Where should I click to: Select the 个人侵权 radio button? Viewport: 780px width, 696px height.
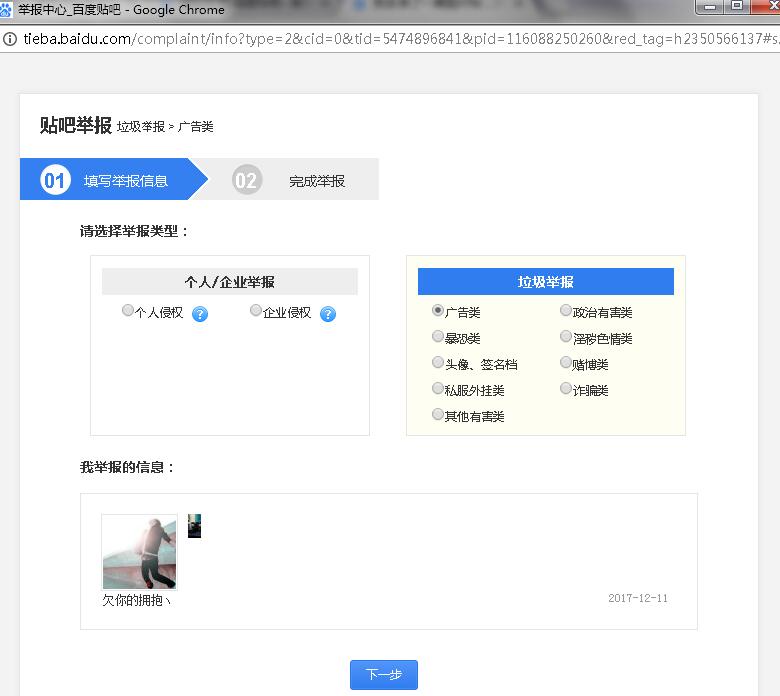coord(127,310)
